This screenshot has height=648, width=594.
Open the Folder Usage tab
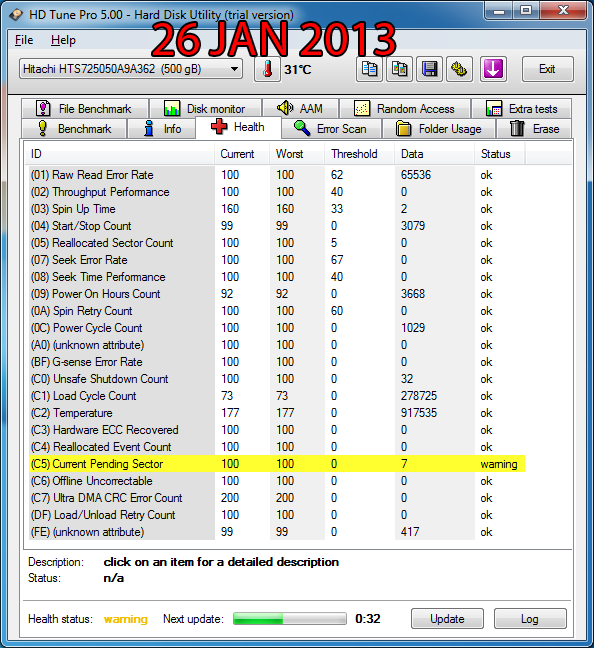[x=439, y=129]
